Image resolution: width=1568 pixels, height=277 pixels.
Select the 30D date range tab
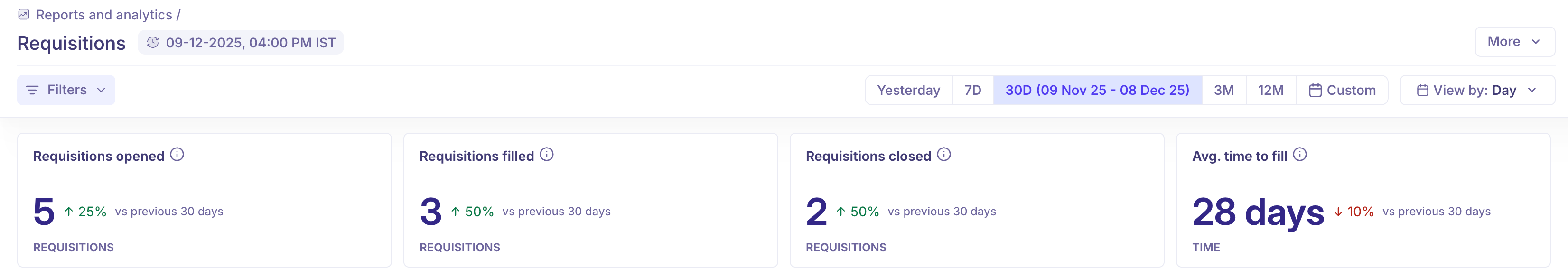(x=1097, y=91)
